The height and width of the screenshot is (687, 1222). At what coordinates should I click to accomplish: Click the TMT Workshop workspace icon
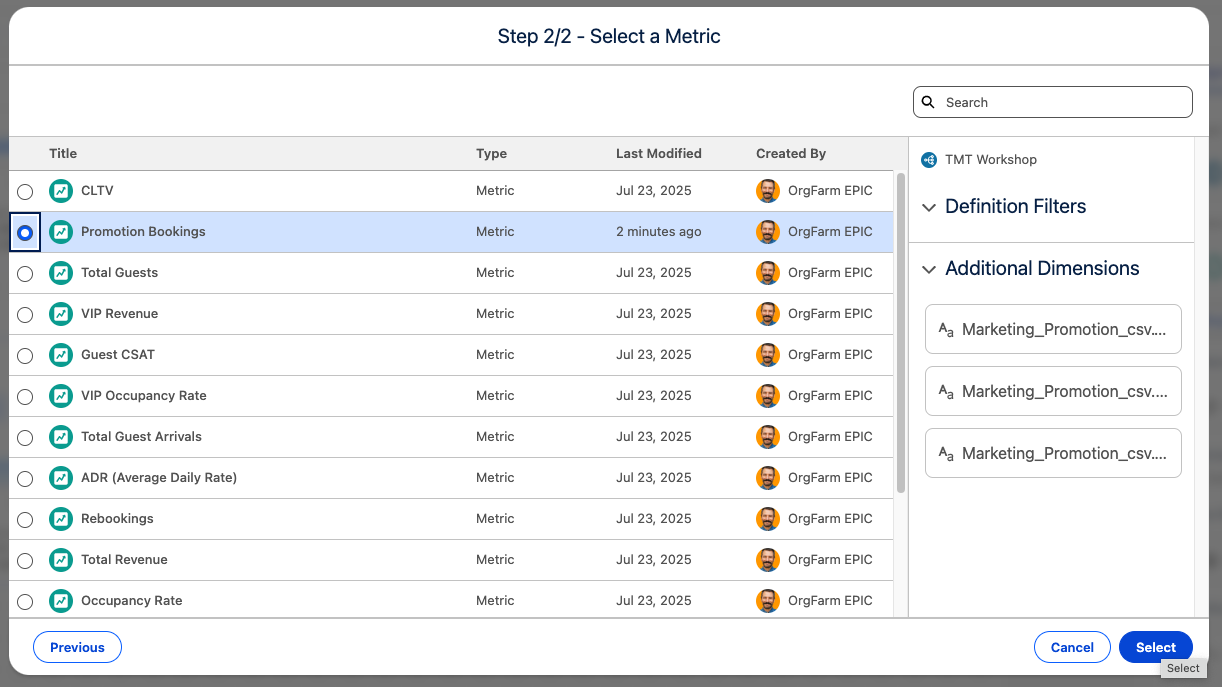coord(929,160)
